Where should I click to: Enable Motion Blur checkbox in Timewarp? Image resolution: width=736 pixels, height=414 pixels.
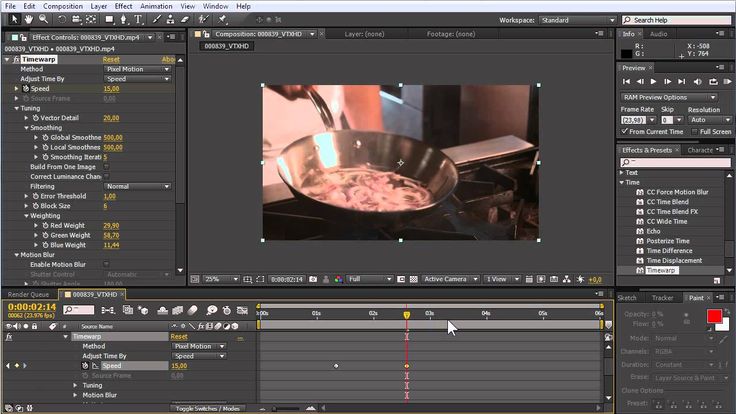coord(106,265)
